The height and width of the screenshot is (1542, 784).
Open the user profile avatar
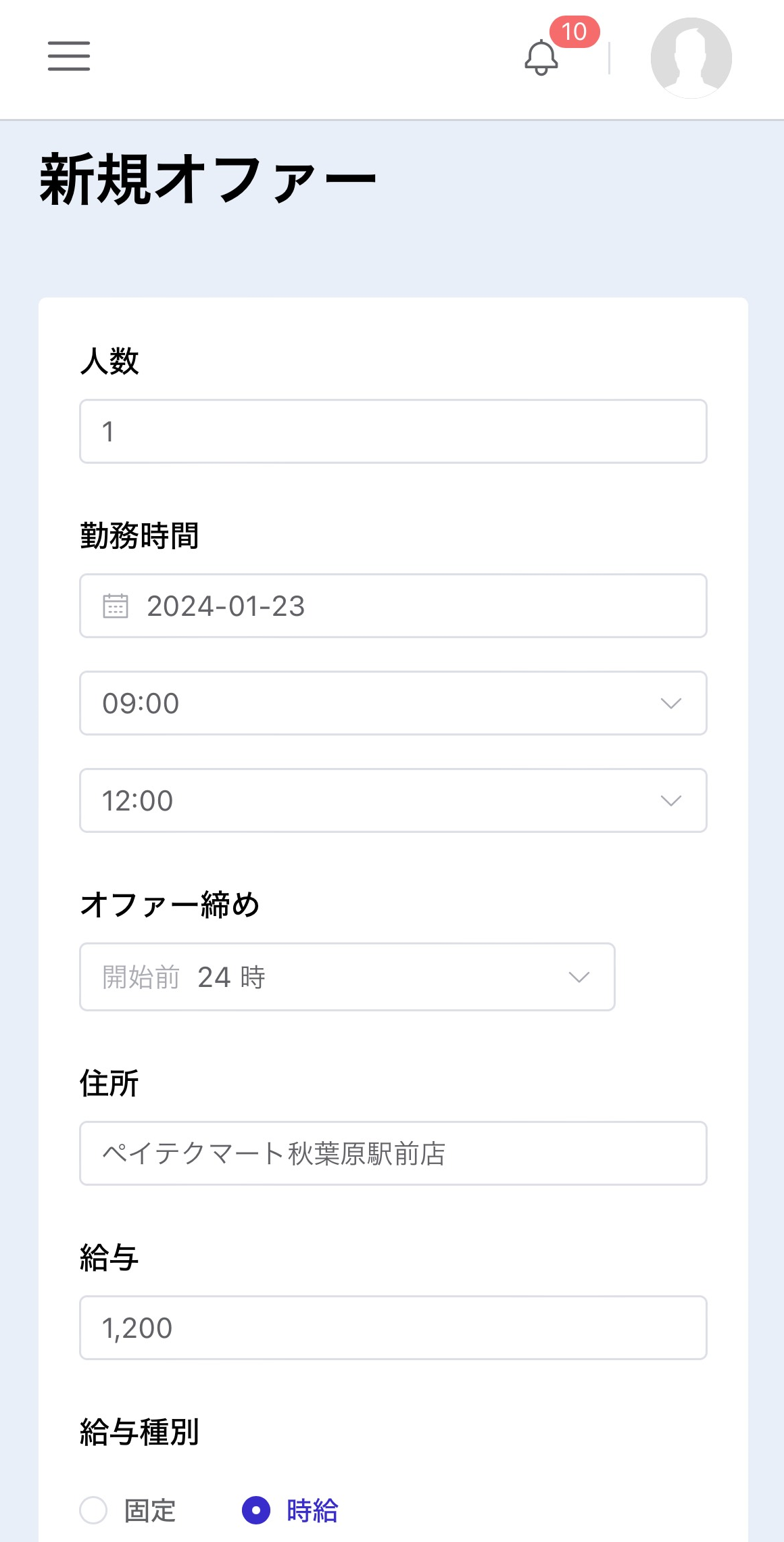(x=691, y=58)
